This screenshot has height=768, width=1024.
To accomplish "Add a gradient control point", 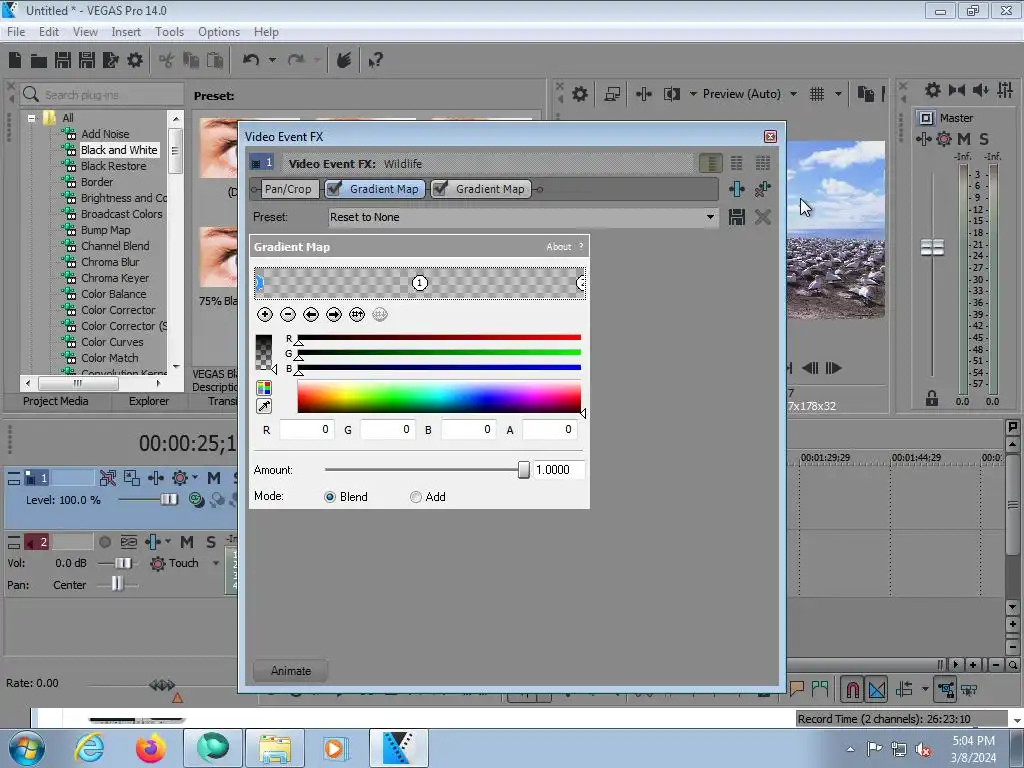I will click(x=264, y=315).
